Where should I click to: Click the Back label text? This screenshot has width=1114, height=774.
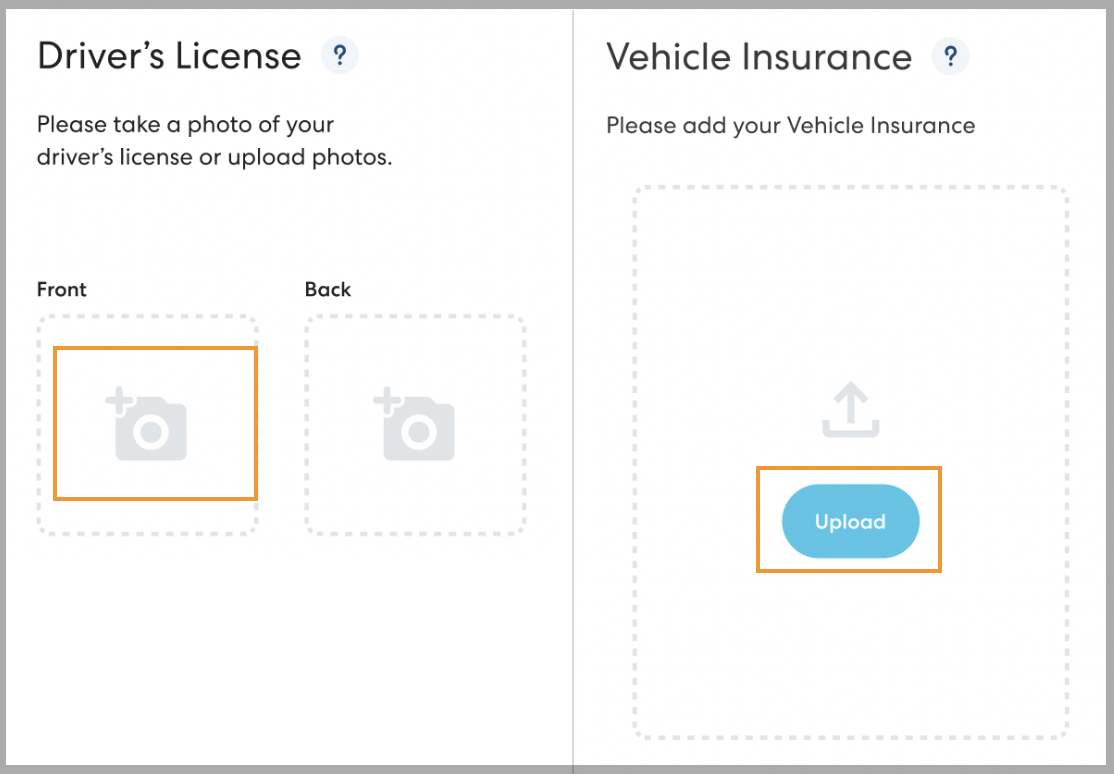[328, 290]
